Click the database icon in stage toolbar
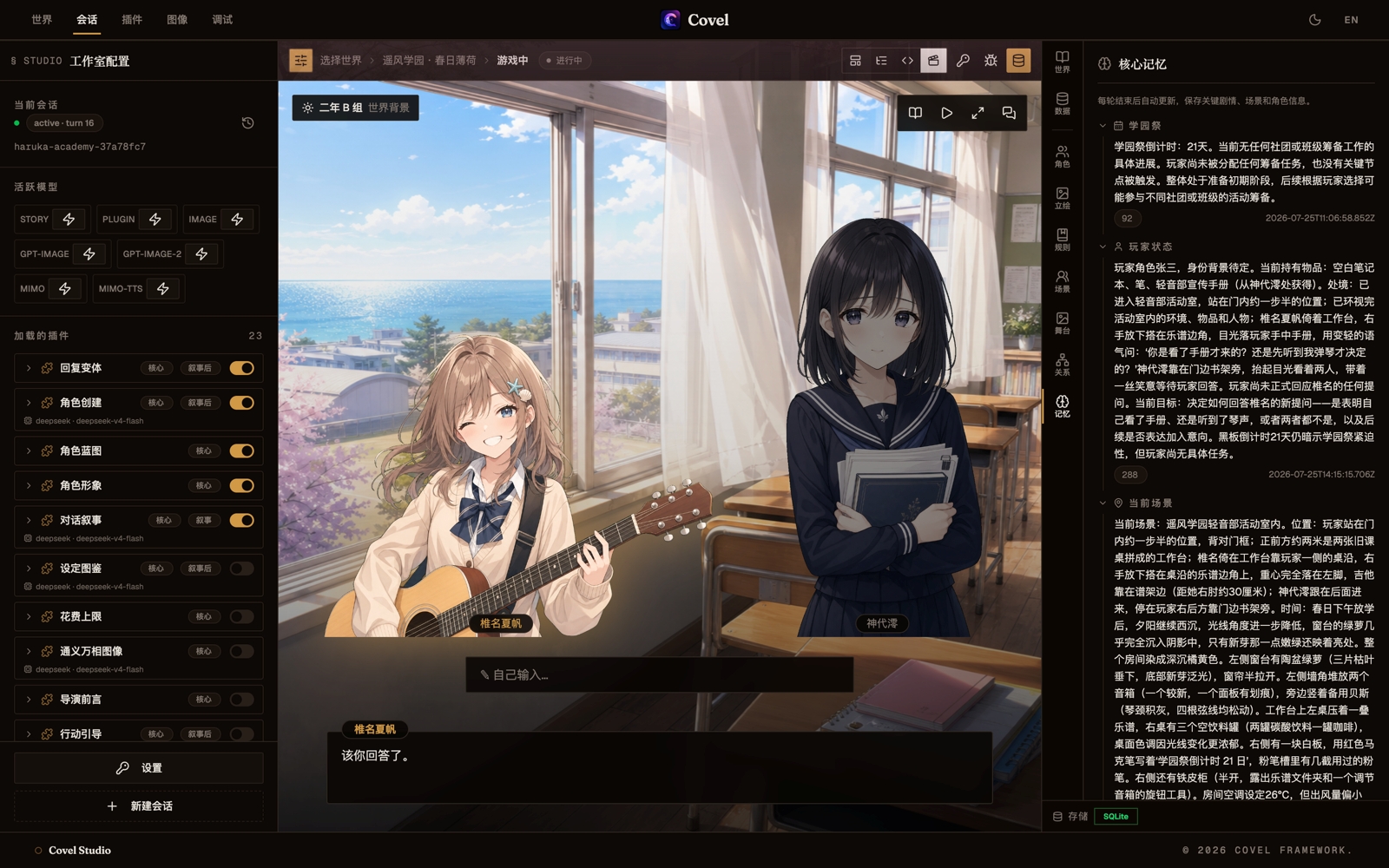 (x=1018, y=61)
